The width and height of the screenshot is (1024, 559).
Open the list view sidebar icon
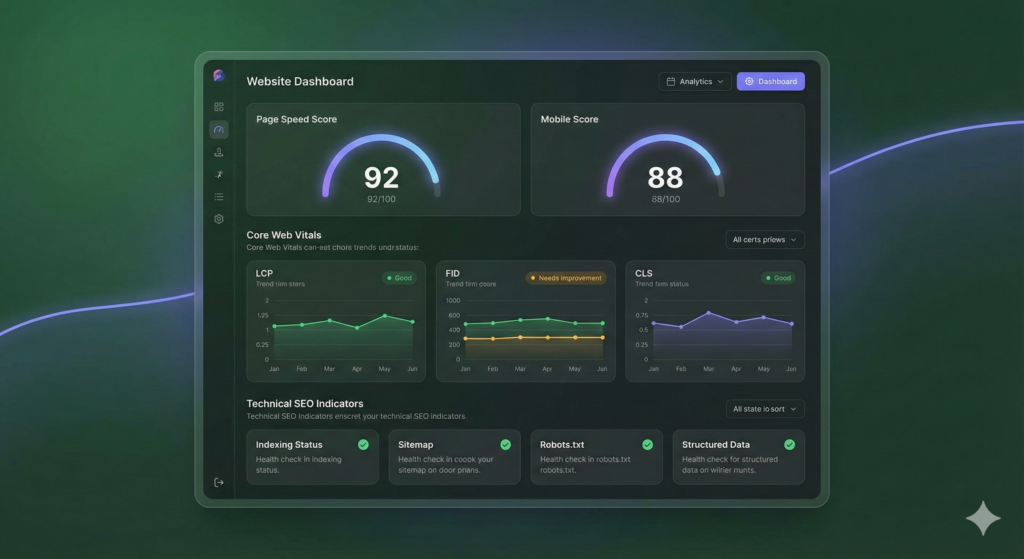click(219, 197)
